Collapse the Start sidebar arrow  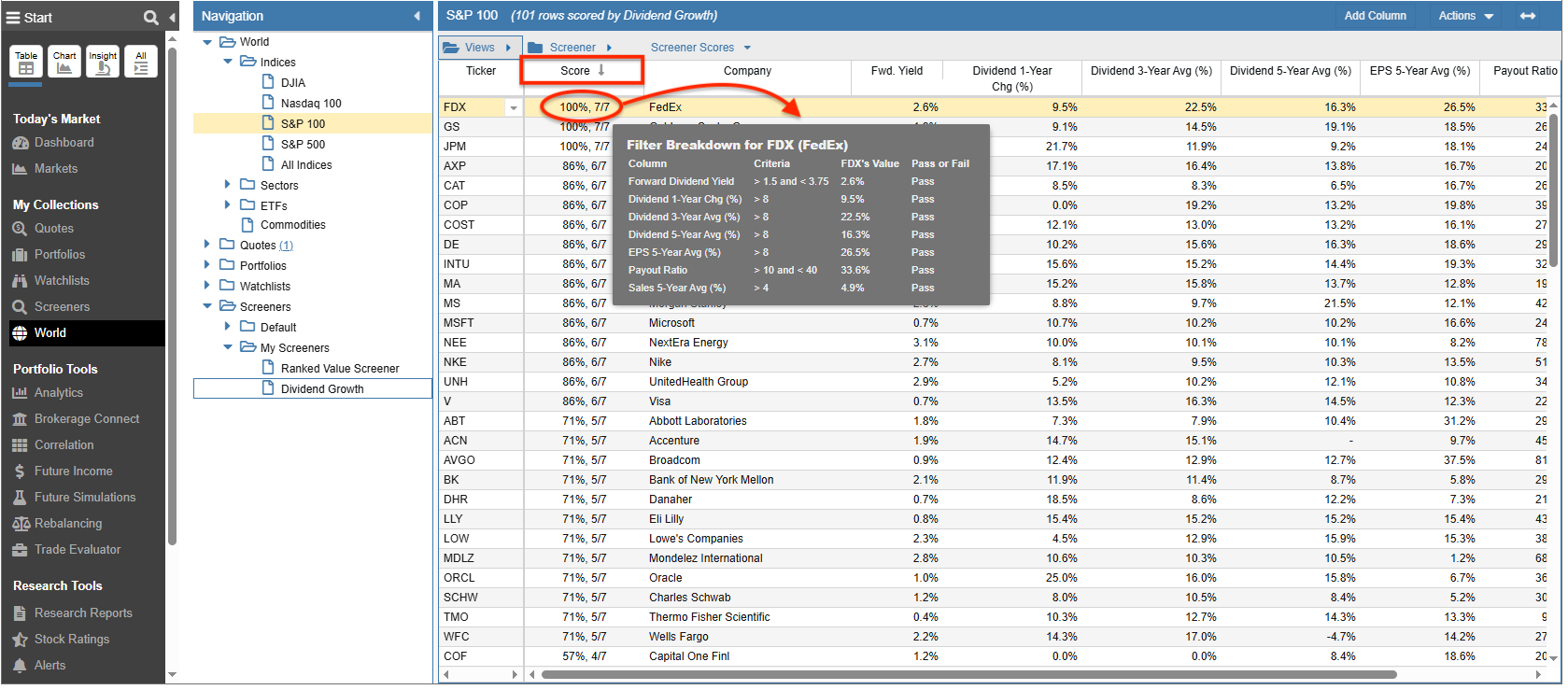[173, 18]
